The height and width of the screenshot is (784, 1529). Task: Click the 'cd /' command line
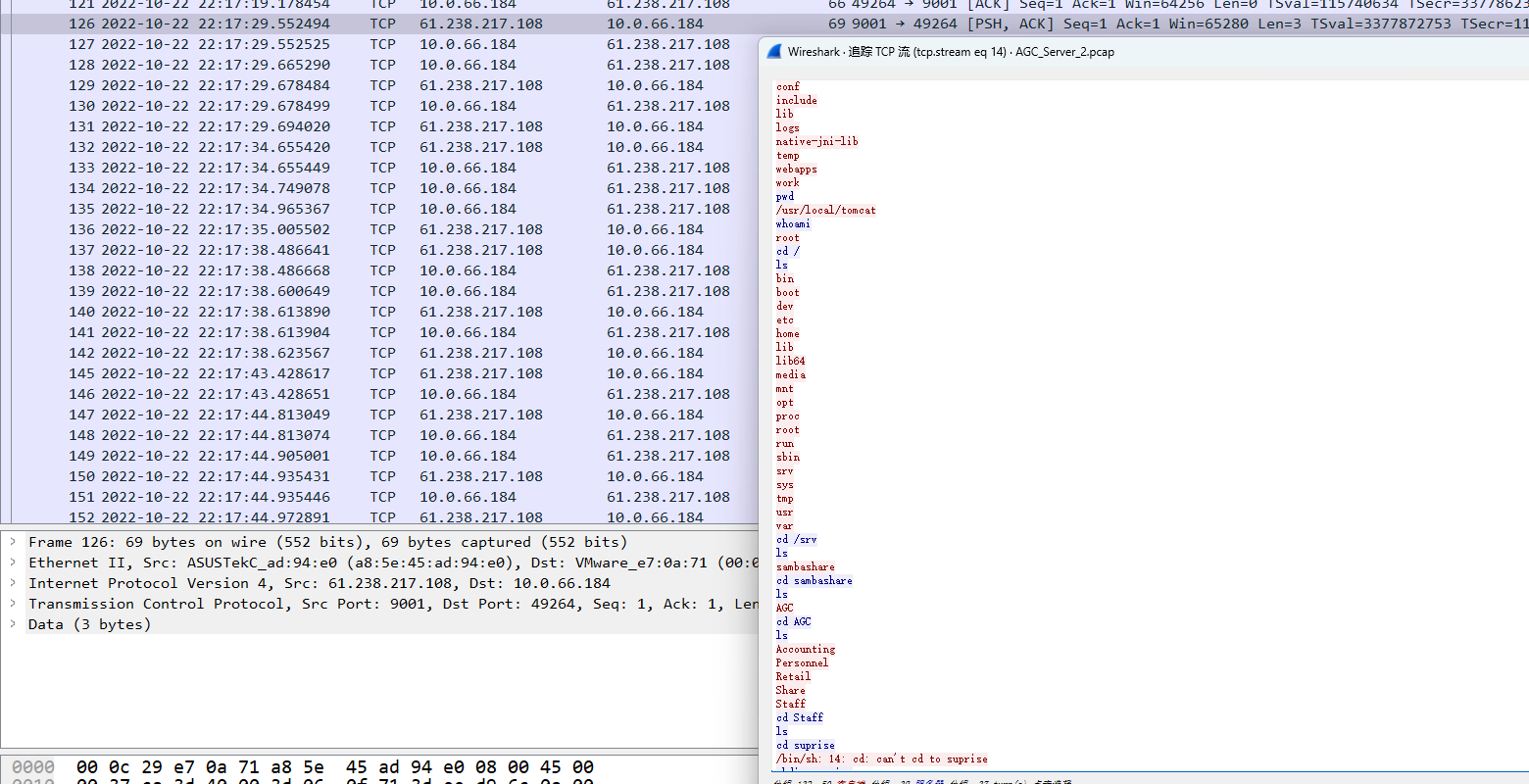tap(788, 251)
